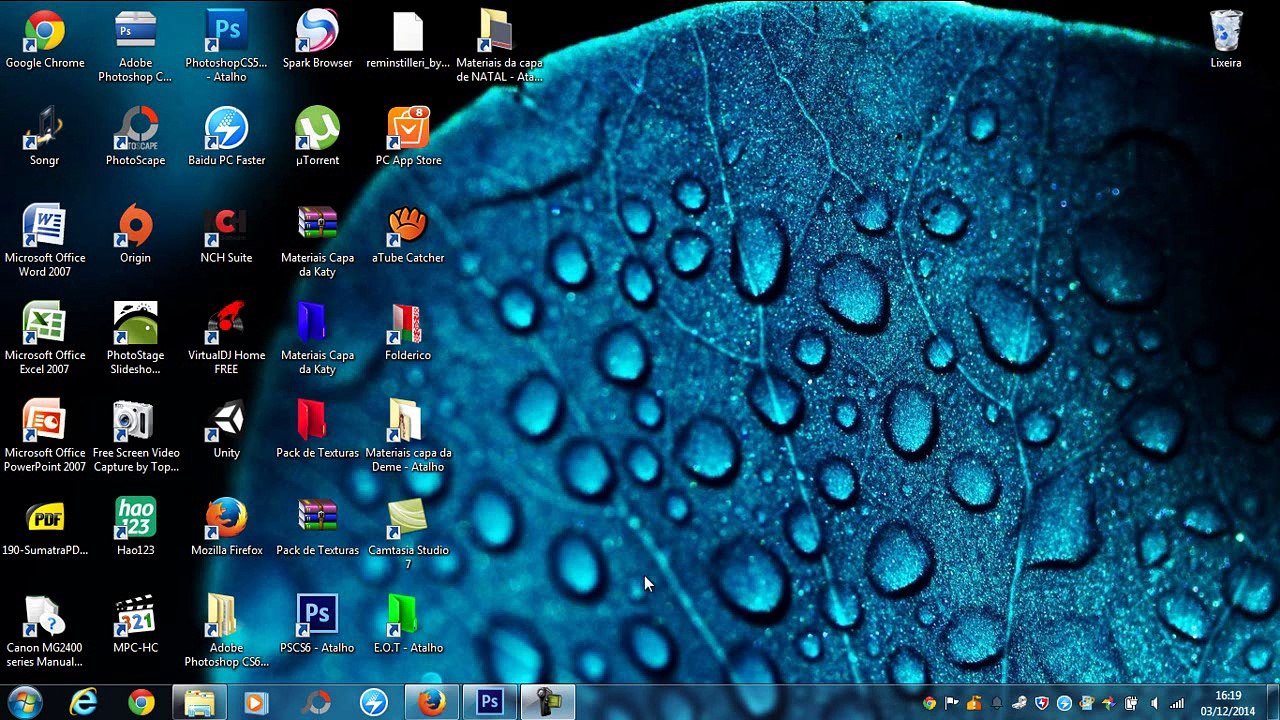Select the green E.O.T - Atalho folder

click(x=408, y=625)
